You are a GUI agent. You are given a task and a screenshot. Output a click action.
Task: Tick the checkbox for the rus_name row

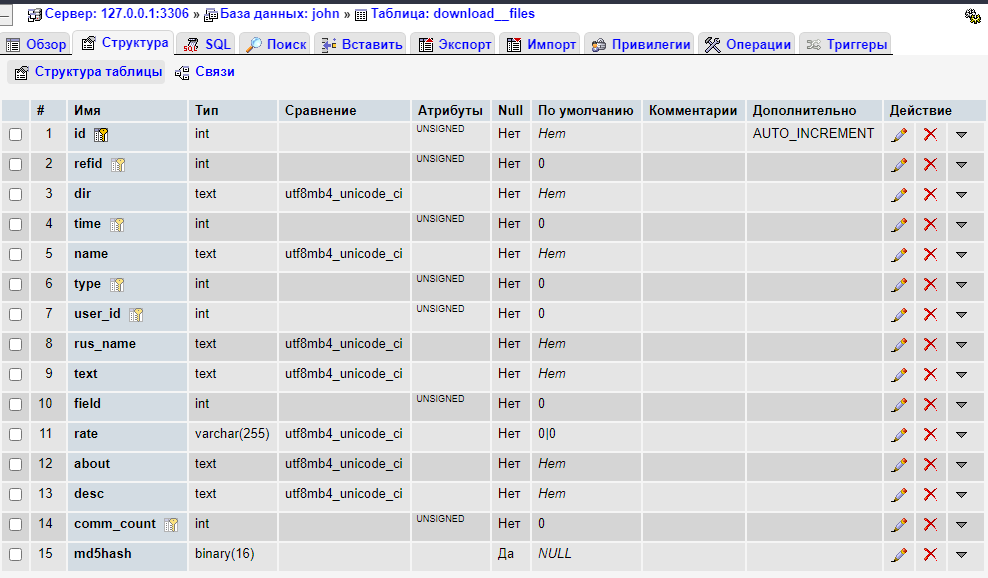[16, 344]
